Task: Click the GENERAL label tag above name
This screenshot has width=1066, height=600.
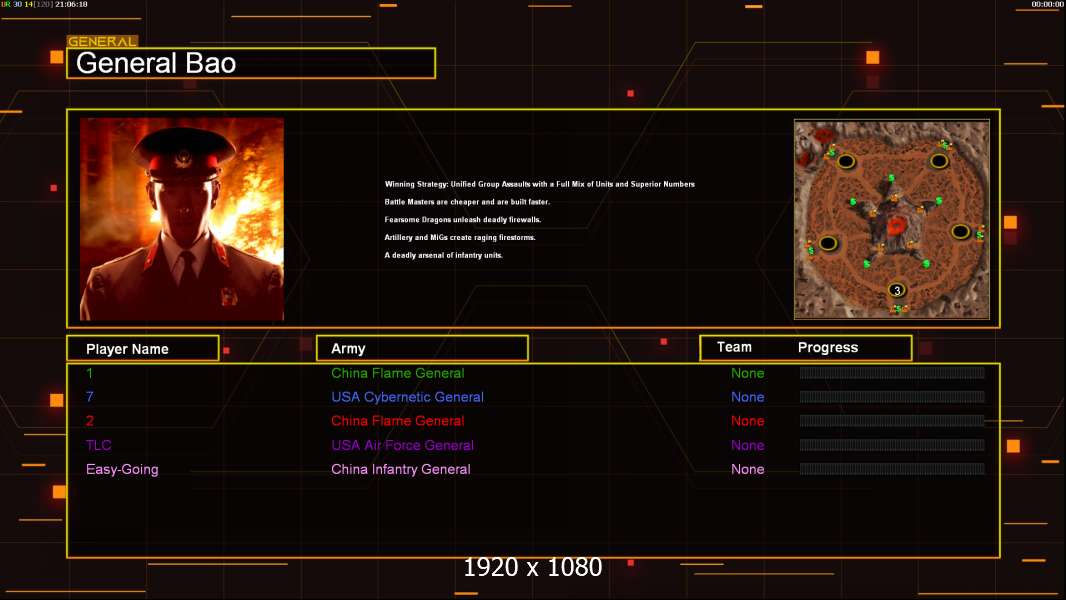Action: [102, 41]
